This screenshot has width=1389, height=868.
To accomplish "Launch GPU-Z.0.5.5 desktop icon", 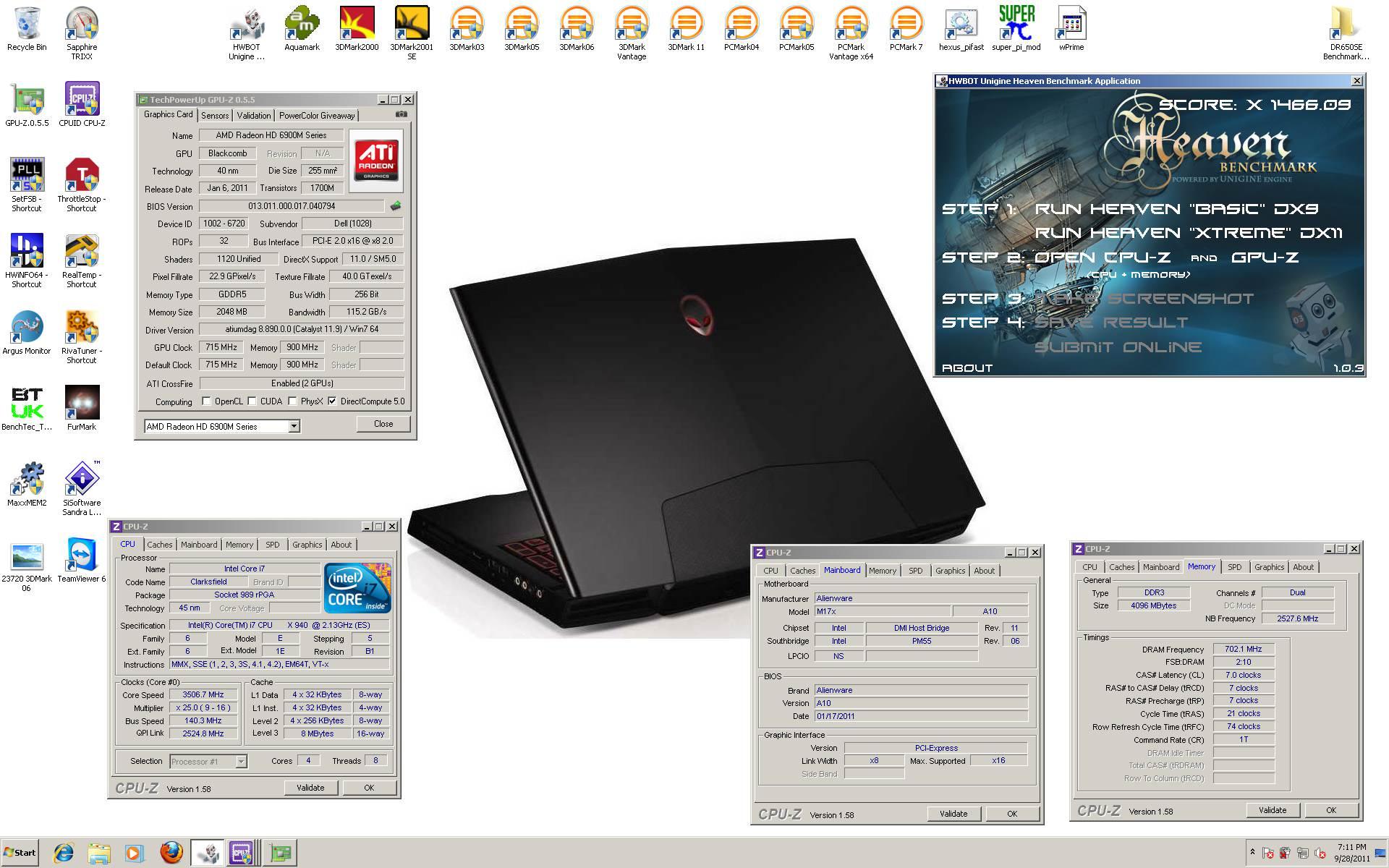I will (x=27, y=105).
